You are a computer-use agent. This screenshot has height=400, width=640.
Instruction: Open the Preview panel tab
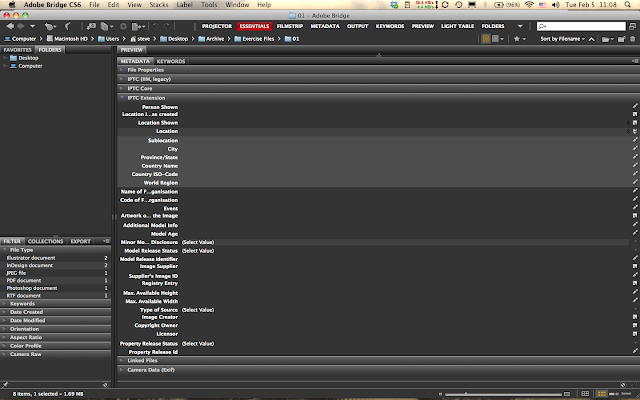click(131, 50)
